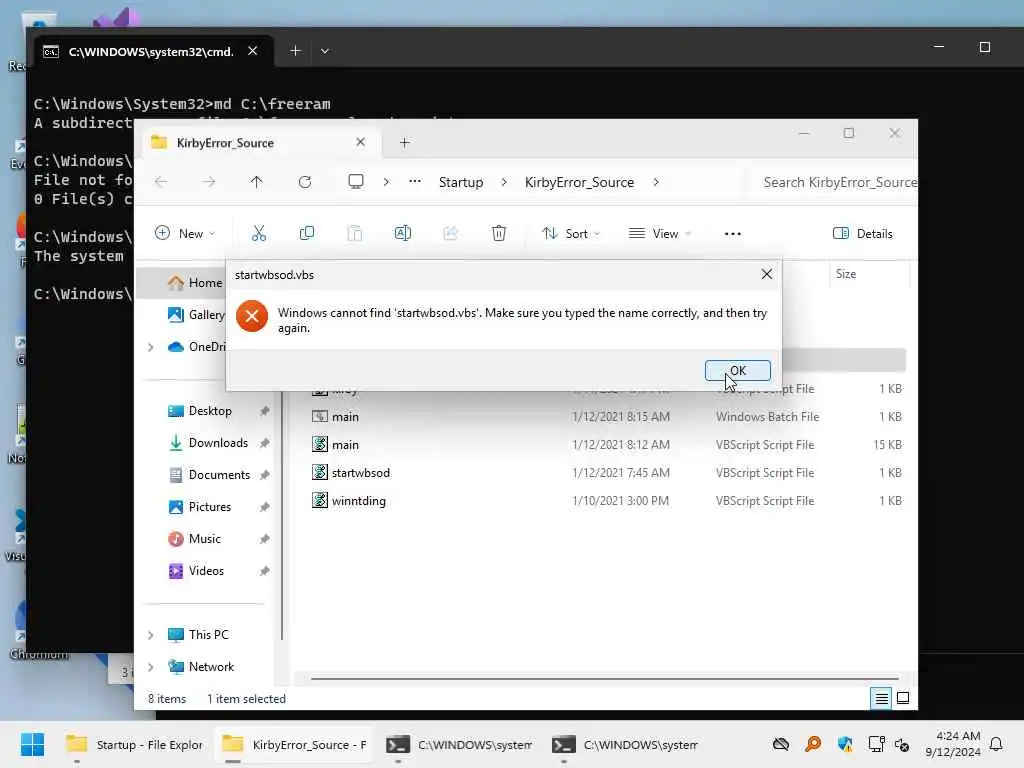Refresh the KirbyError_Source folder

pos(304,182)
